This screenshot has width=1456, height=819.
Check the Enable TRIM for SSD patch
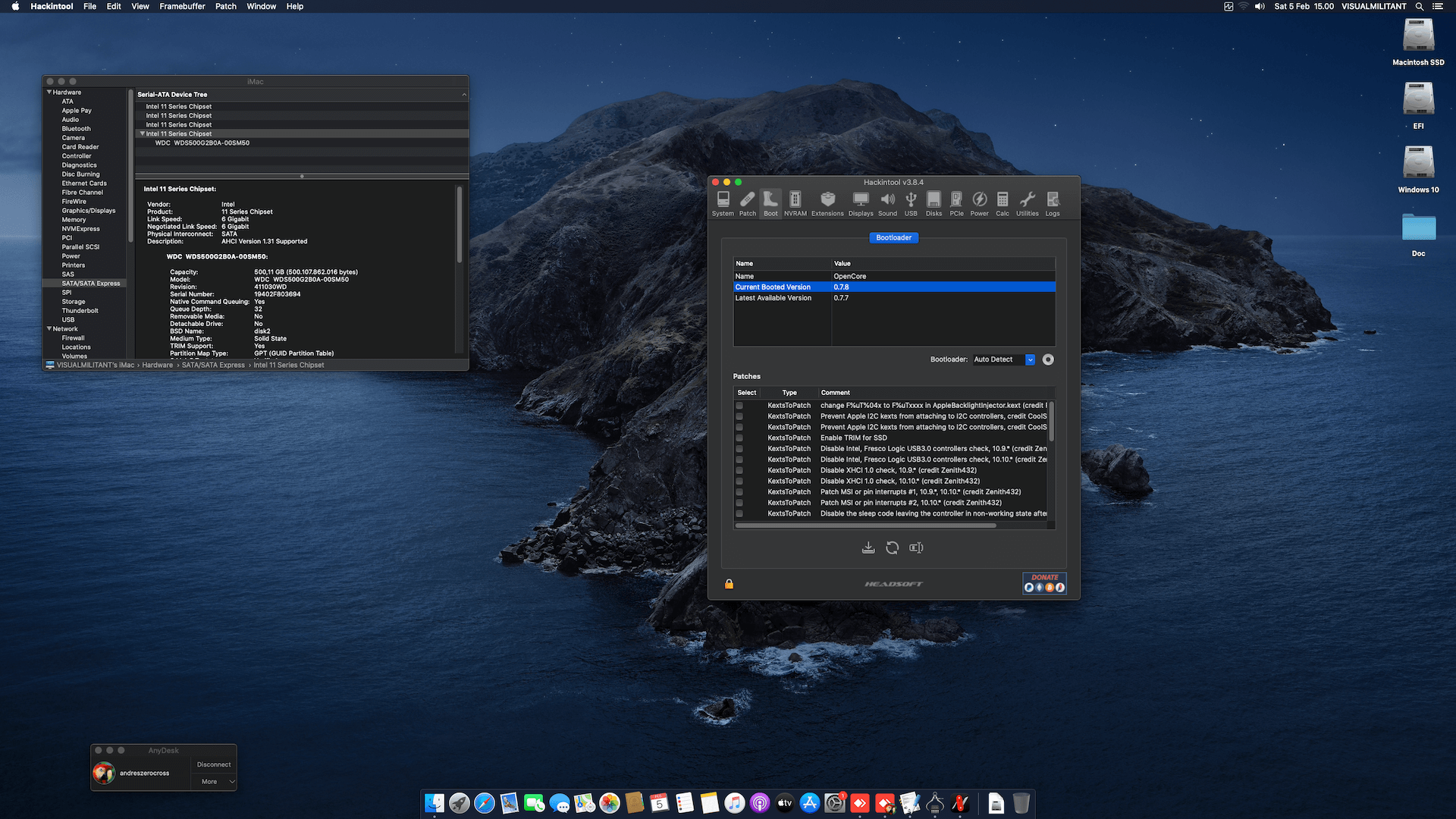click(739, 438)
